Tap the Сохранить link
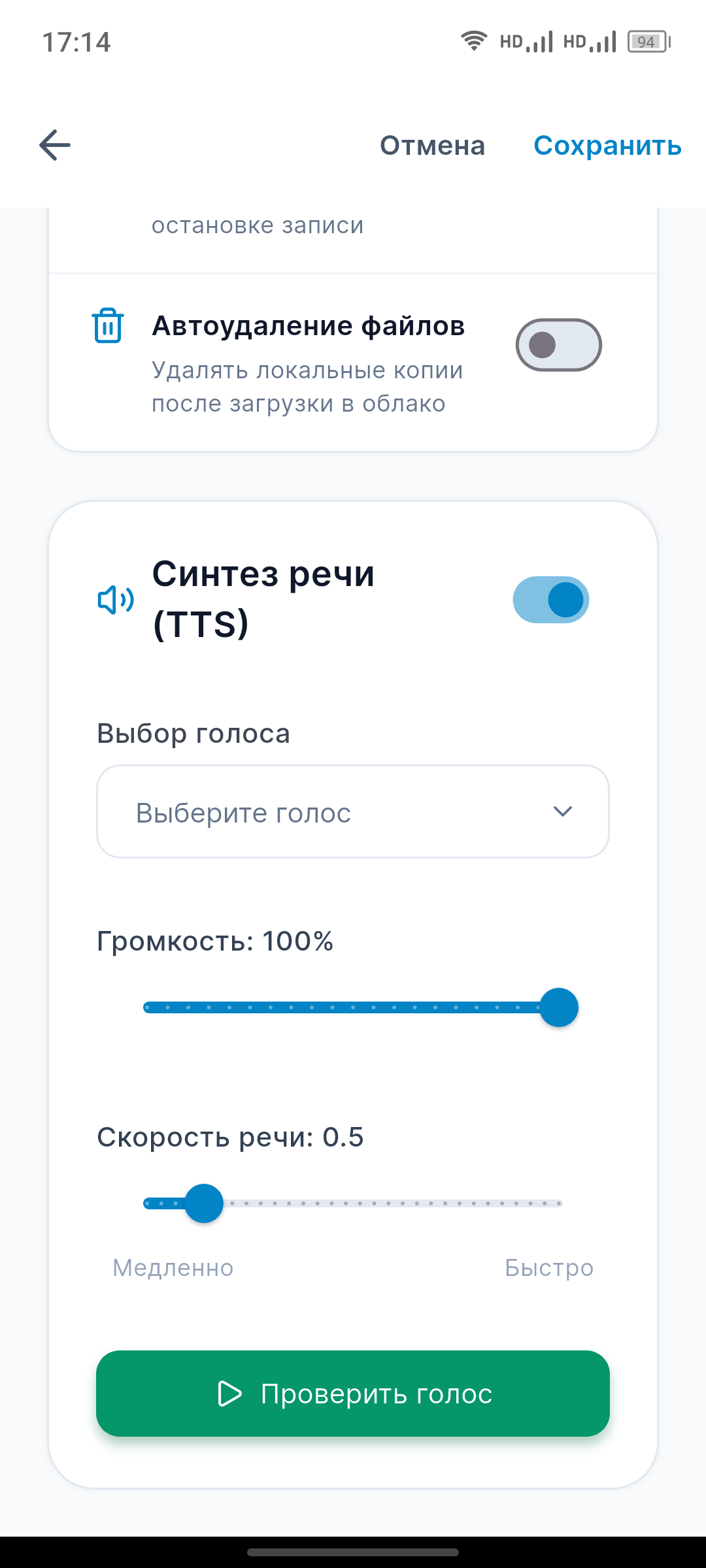706x1568 pixels. [607, 145]
